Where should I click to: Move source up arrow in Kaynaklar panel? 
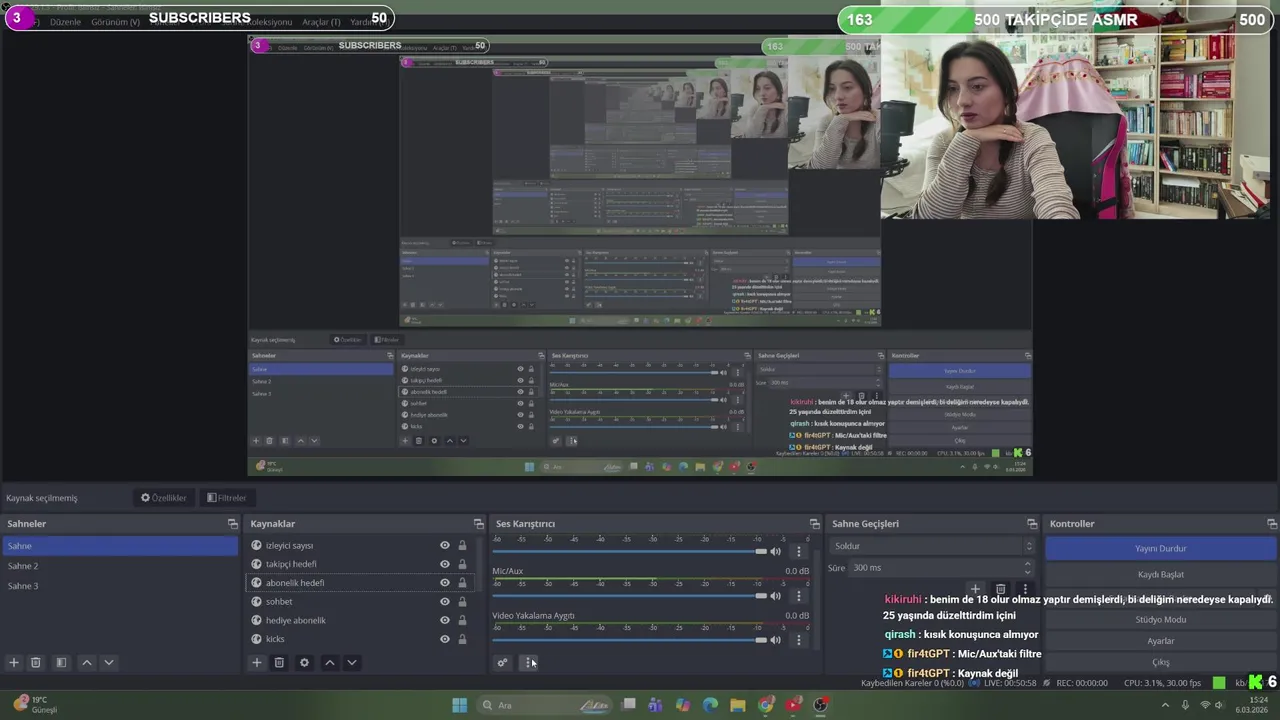329,662
